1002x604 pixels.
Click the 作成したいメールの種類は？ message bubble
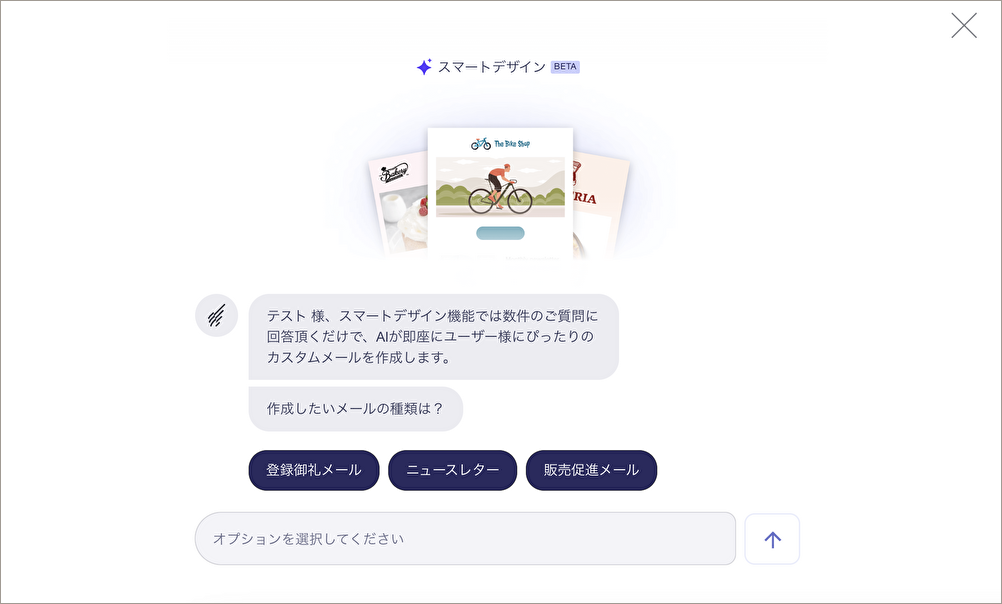click(356, 409)
